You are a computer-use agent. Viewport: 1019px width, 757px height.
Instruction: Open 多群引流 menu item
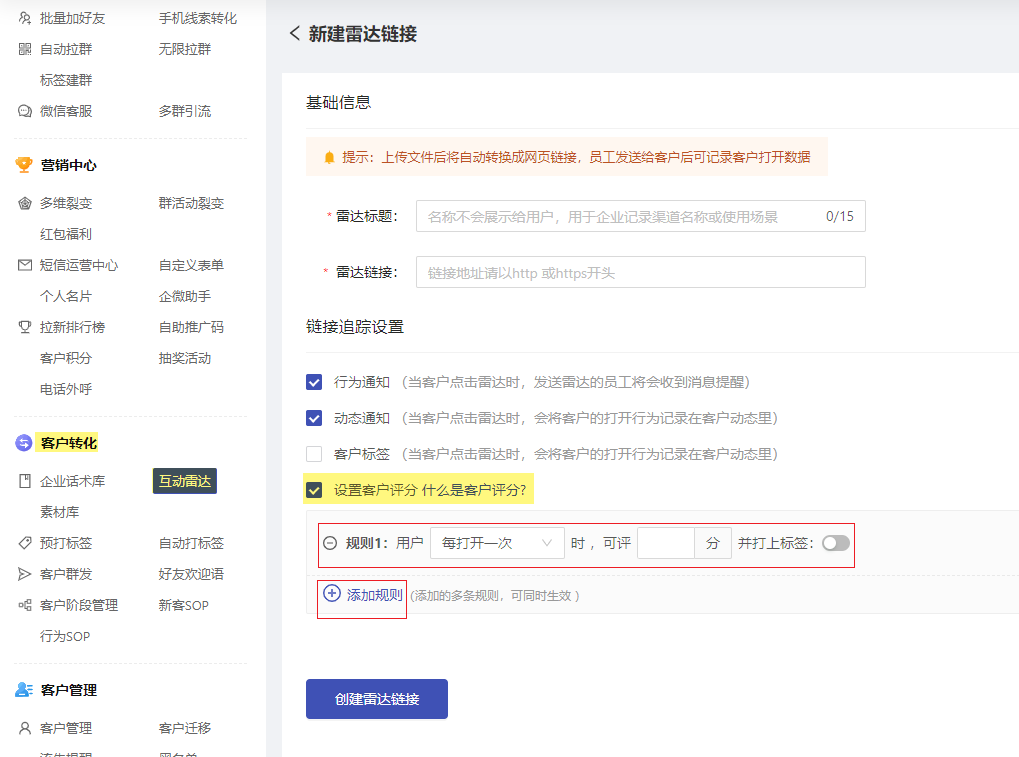click(x=185, y=111)
